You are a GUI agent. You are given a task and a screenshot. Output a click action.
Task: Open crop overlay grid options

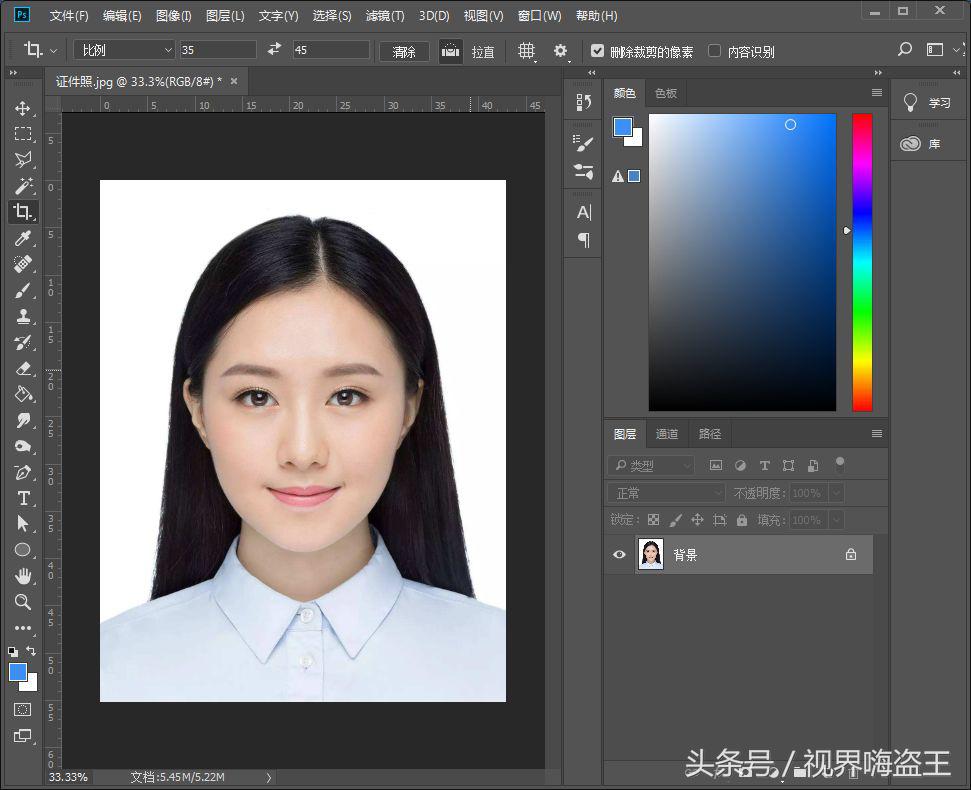(526, 51)
